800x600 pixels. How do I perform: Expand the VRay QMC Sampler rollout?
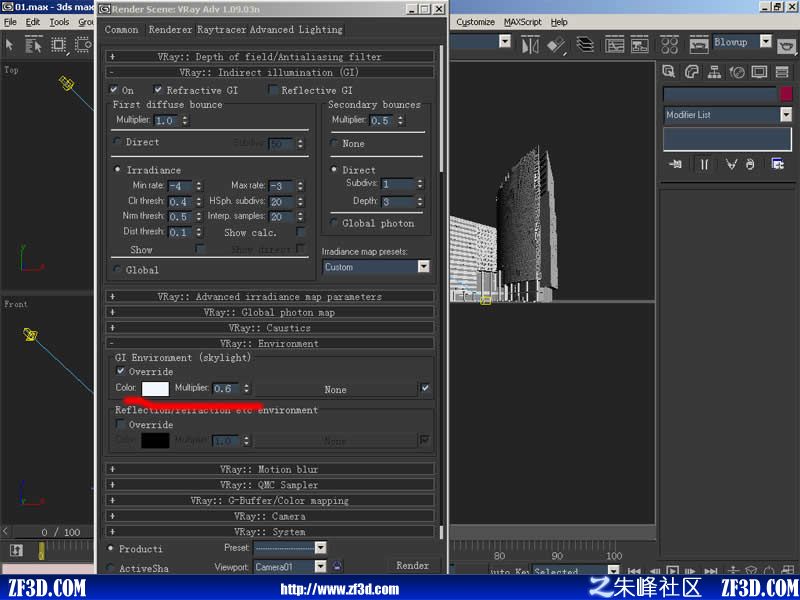click(x=270, y=485)
